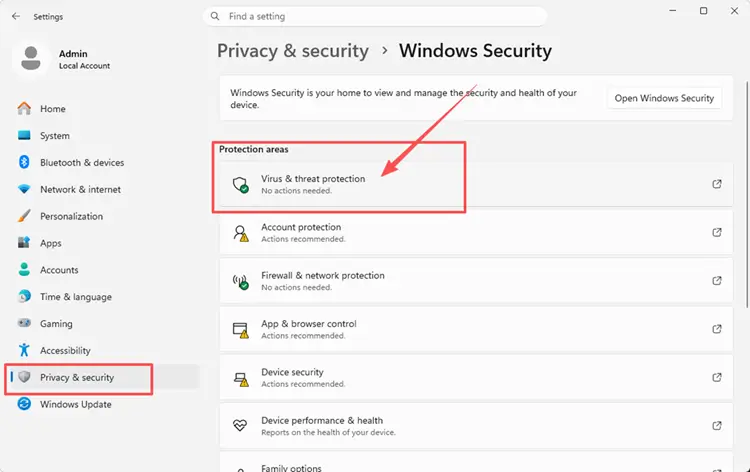Click the Accounts person icon
750x472 pixels.
[x=24, y=269]
